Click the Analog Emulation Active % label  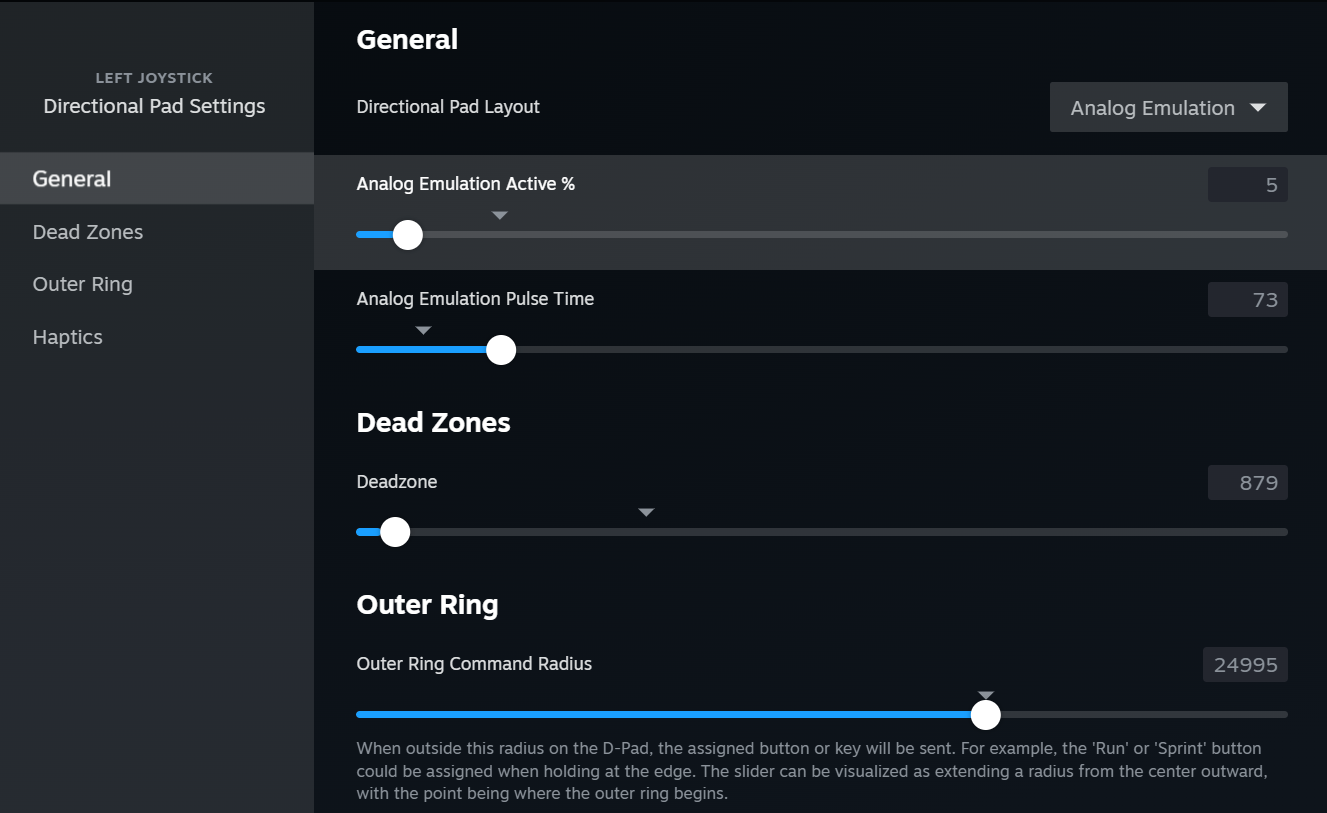pos(465,184)
